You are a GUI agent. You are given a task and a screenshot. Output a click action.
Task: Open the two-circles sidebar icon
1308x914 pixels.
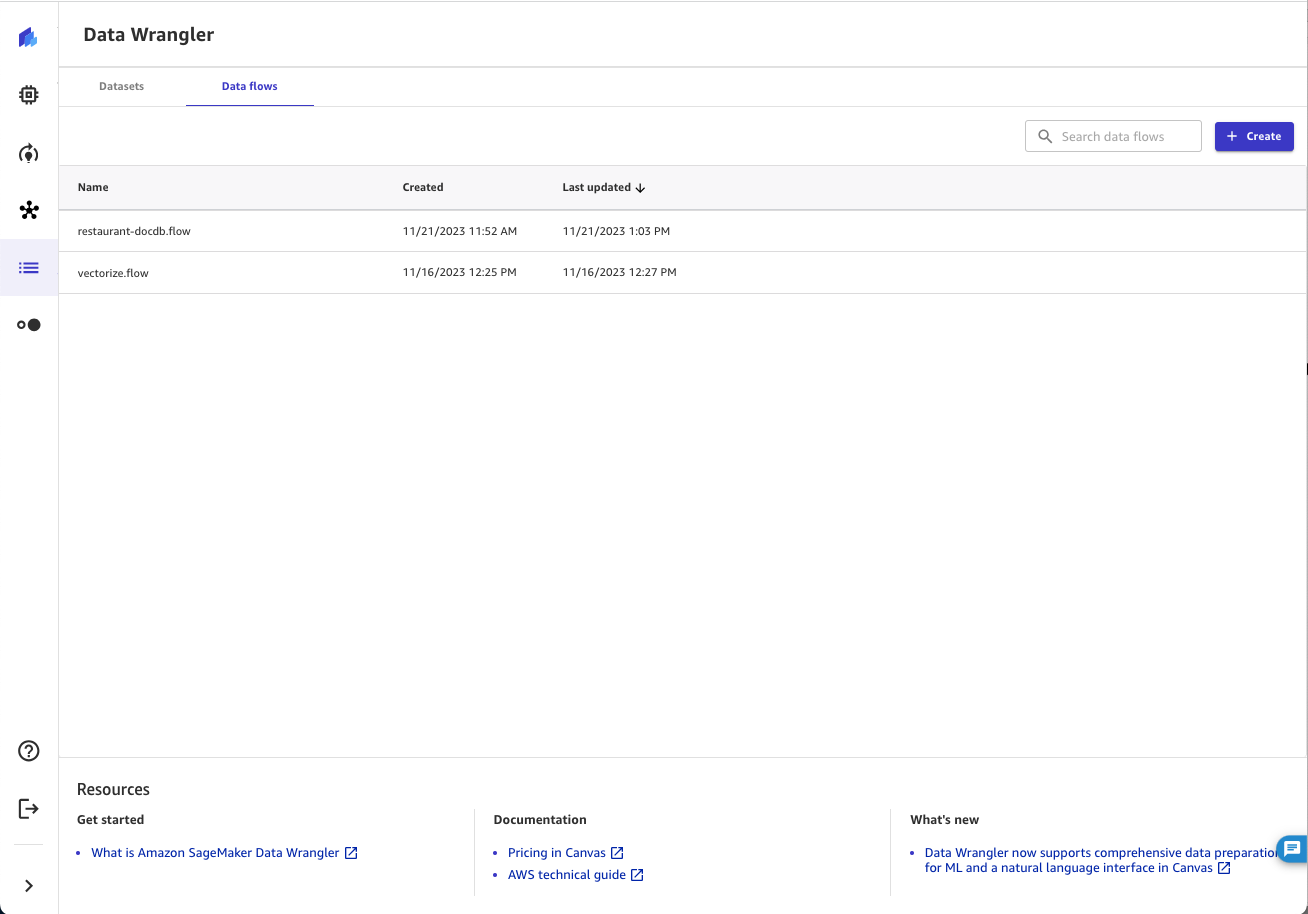point(29,325)
